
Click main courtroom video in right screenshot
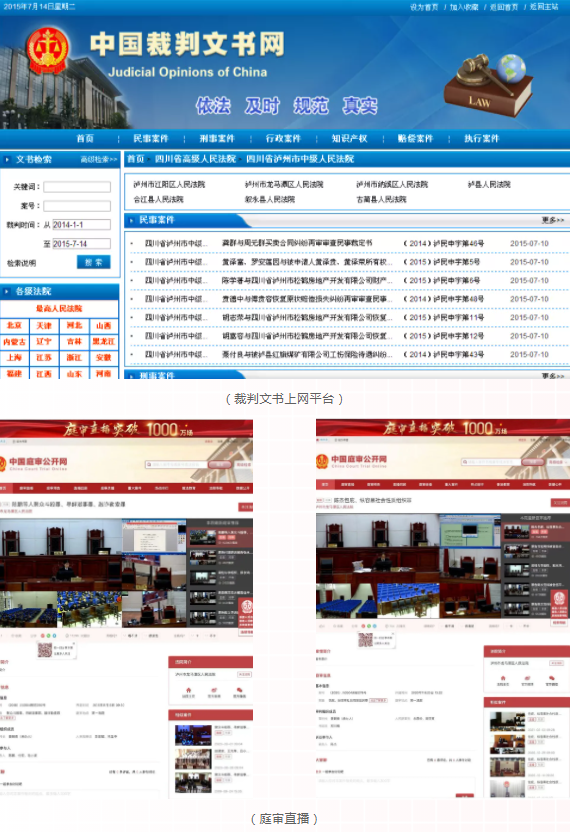378,548
